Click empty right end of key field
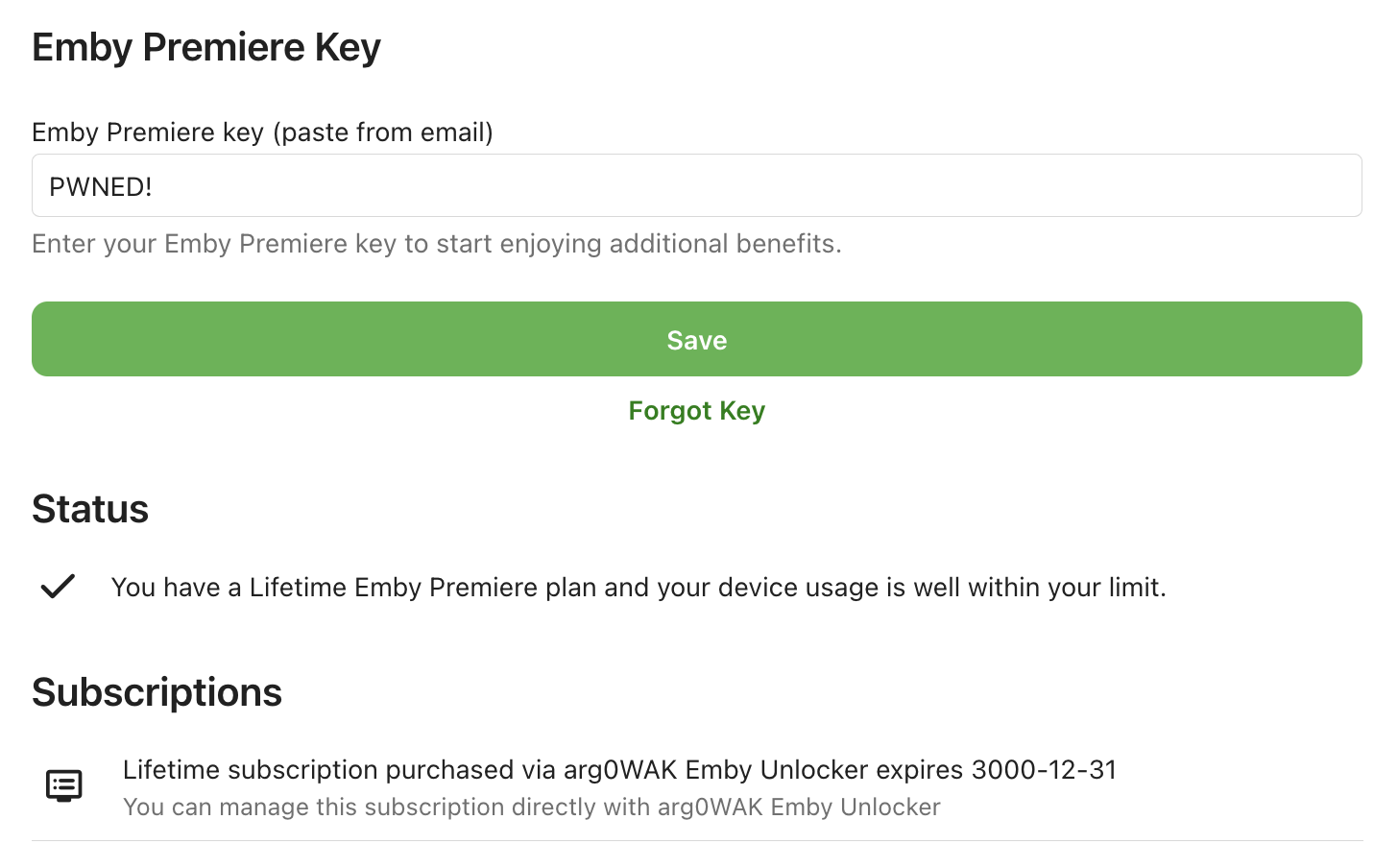Image resolution: width=1398 pixels, height=868 pixels. 1248,185
